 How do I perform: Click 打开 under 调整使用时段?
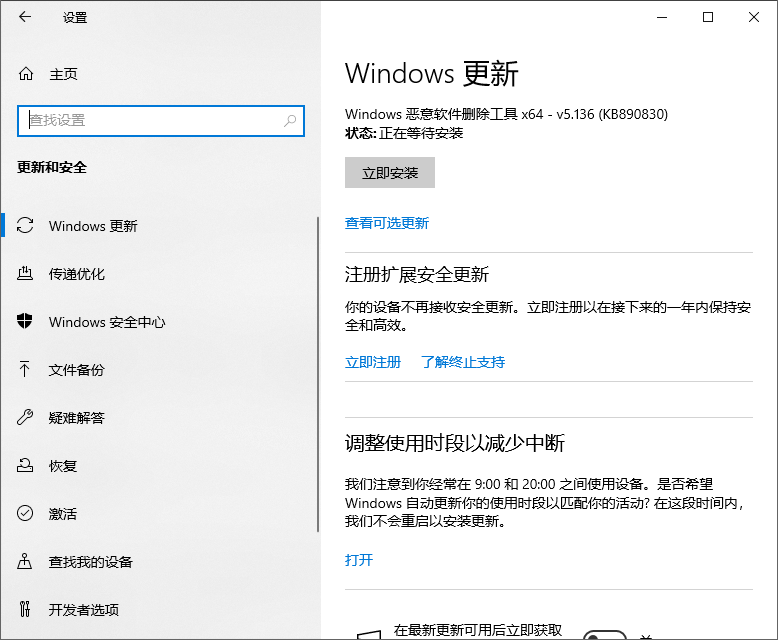[x=359, y=560]
